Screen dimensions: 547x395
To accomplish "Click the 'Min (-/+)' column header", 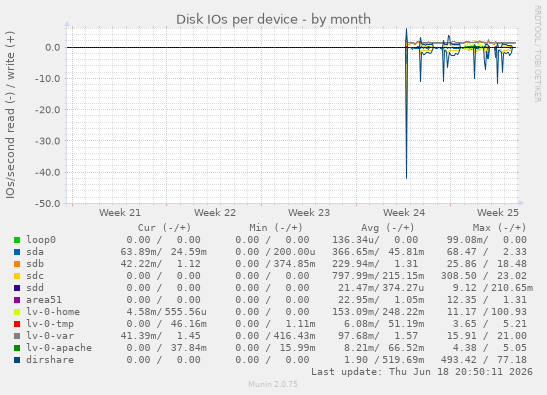I will [276, 228].
